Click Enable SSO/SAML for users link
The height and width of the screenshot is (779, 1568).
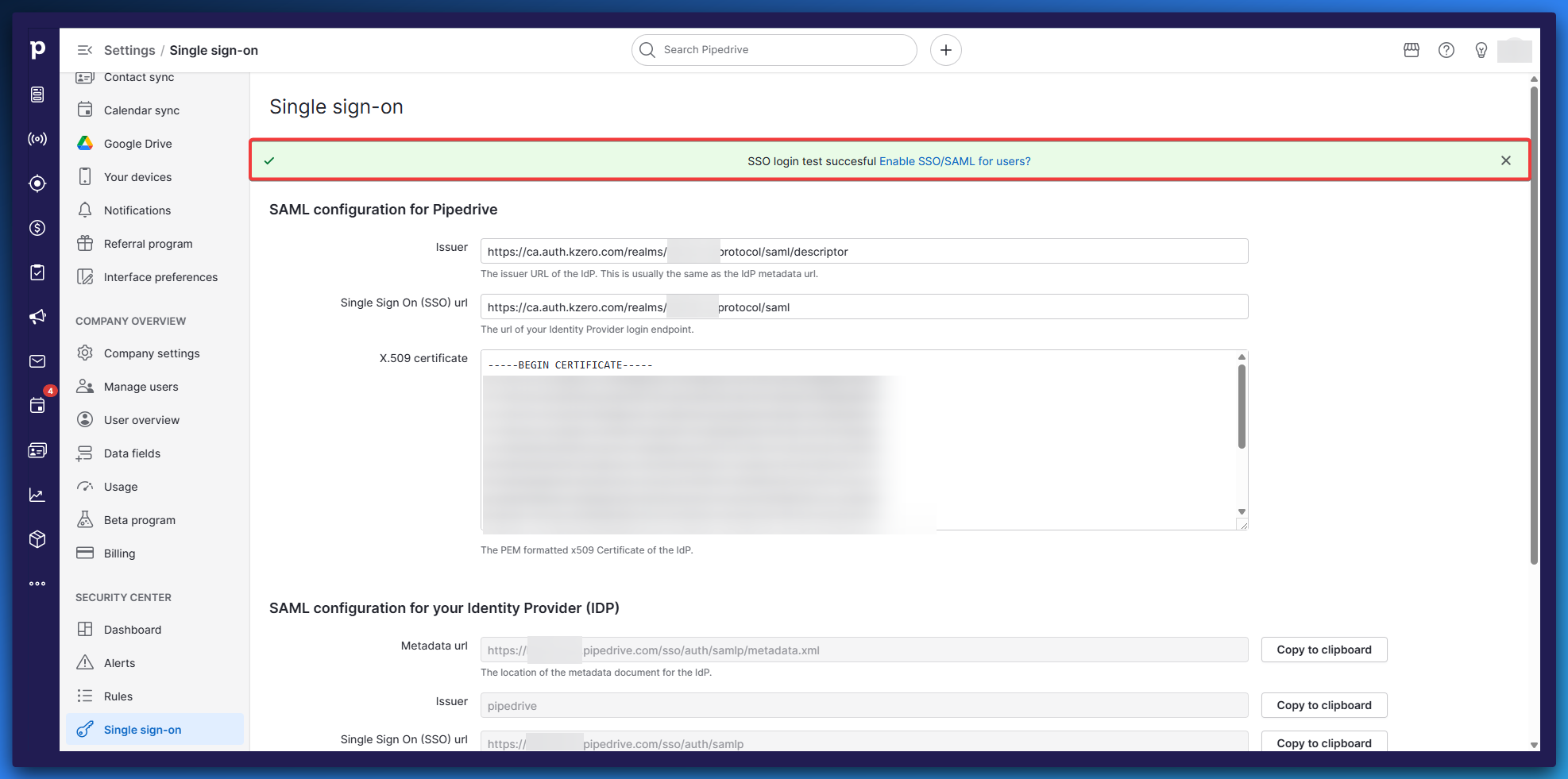[954, 161]
